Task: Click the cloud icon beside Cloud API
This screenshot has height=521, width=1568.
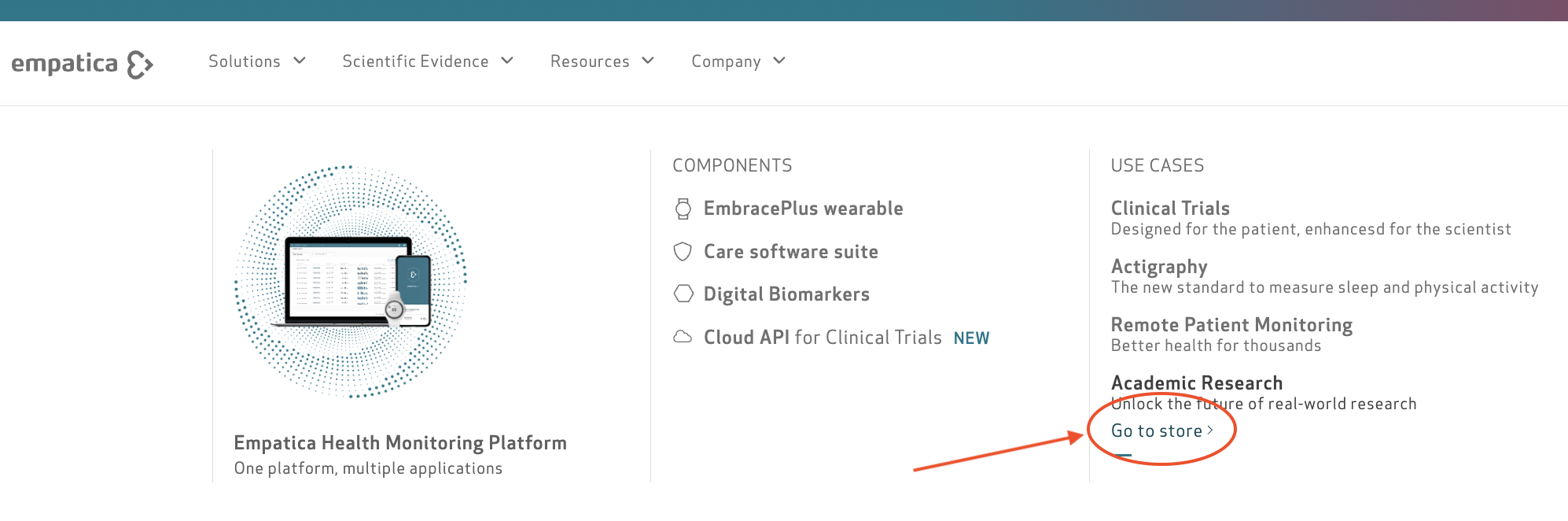Action: (683, 337)
